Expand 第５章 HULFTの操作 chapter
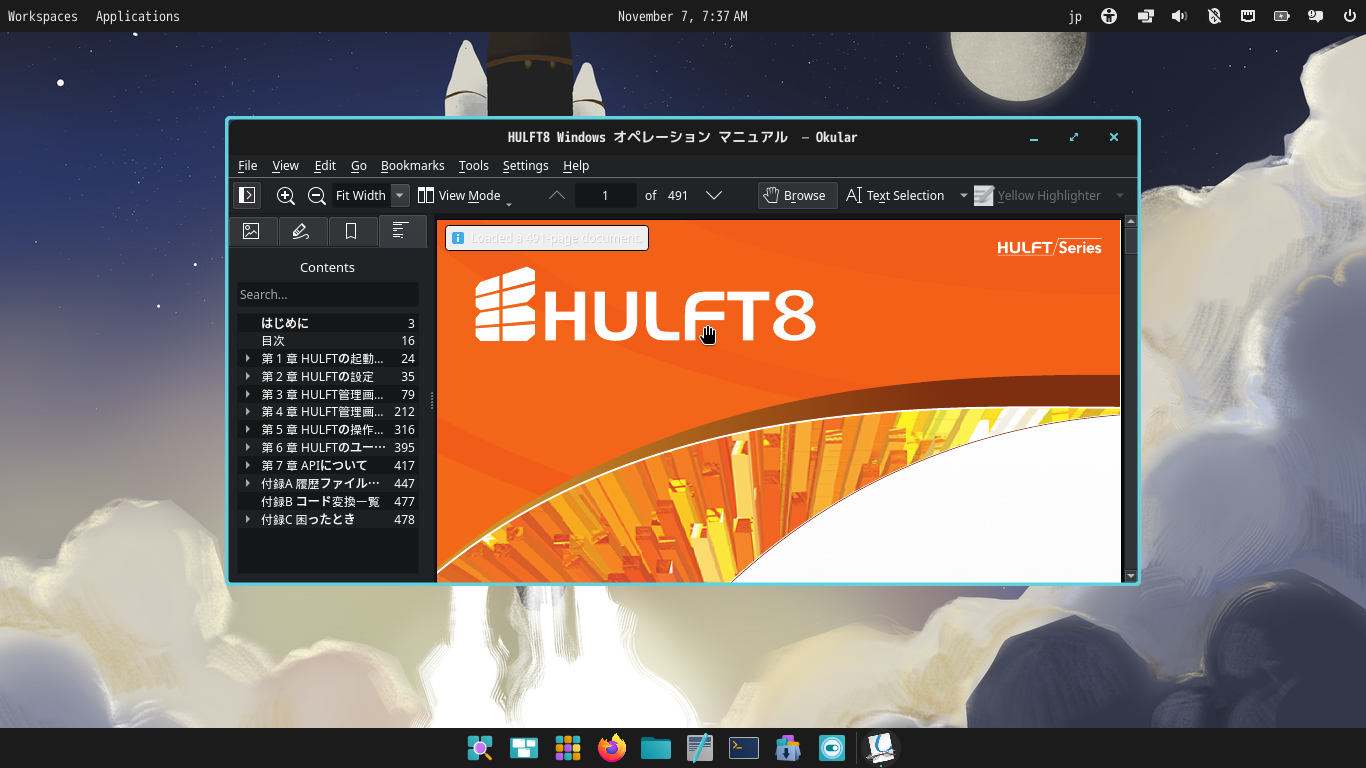 pos(248,430)
